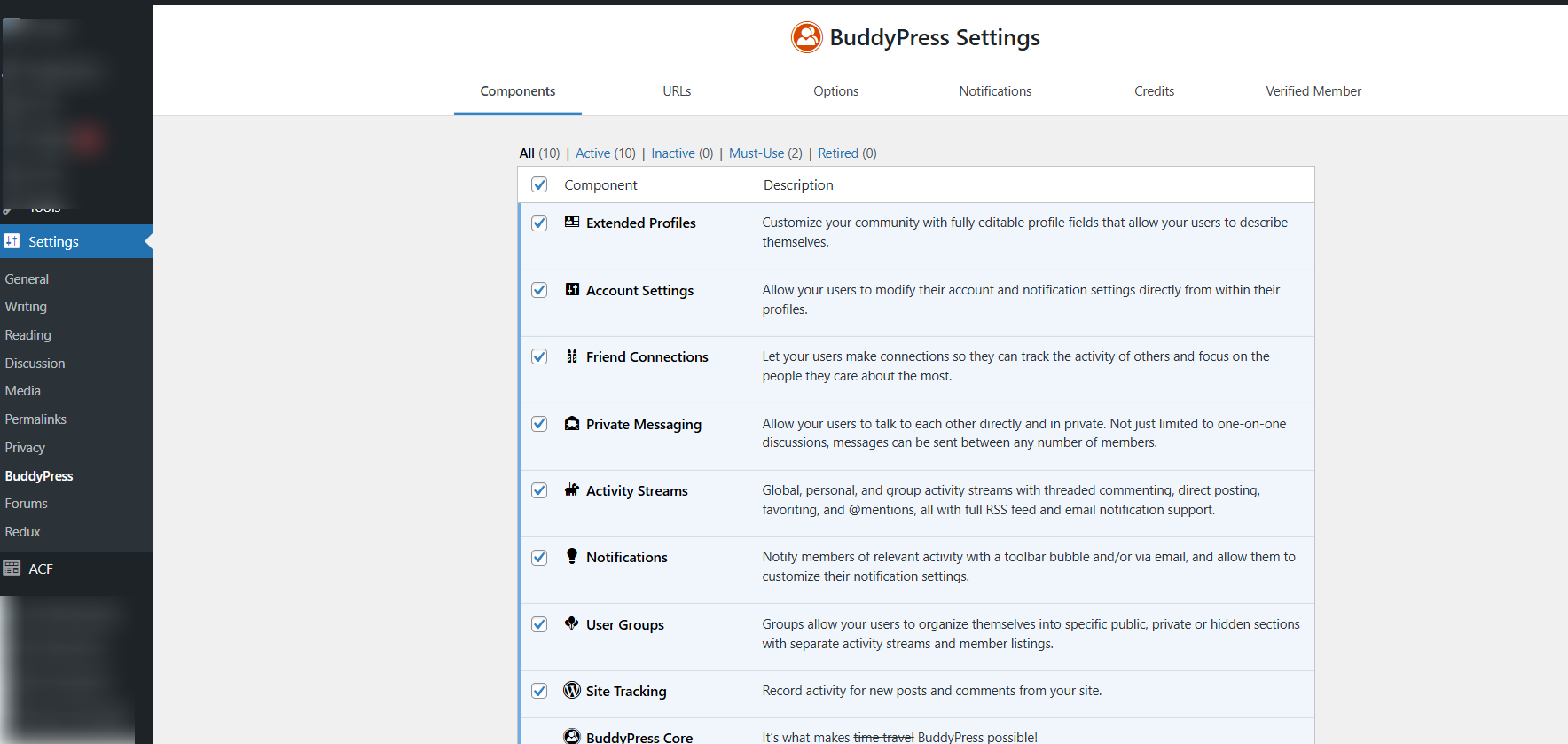
Task: Click the Account Settings component icon
Action: pos(572,289)
